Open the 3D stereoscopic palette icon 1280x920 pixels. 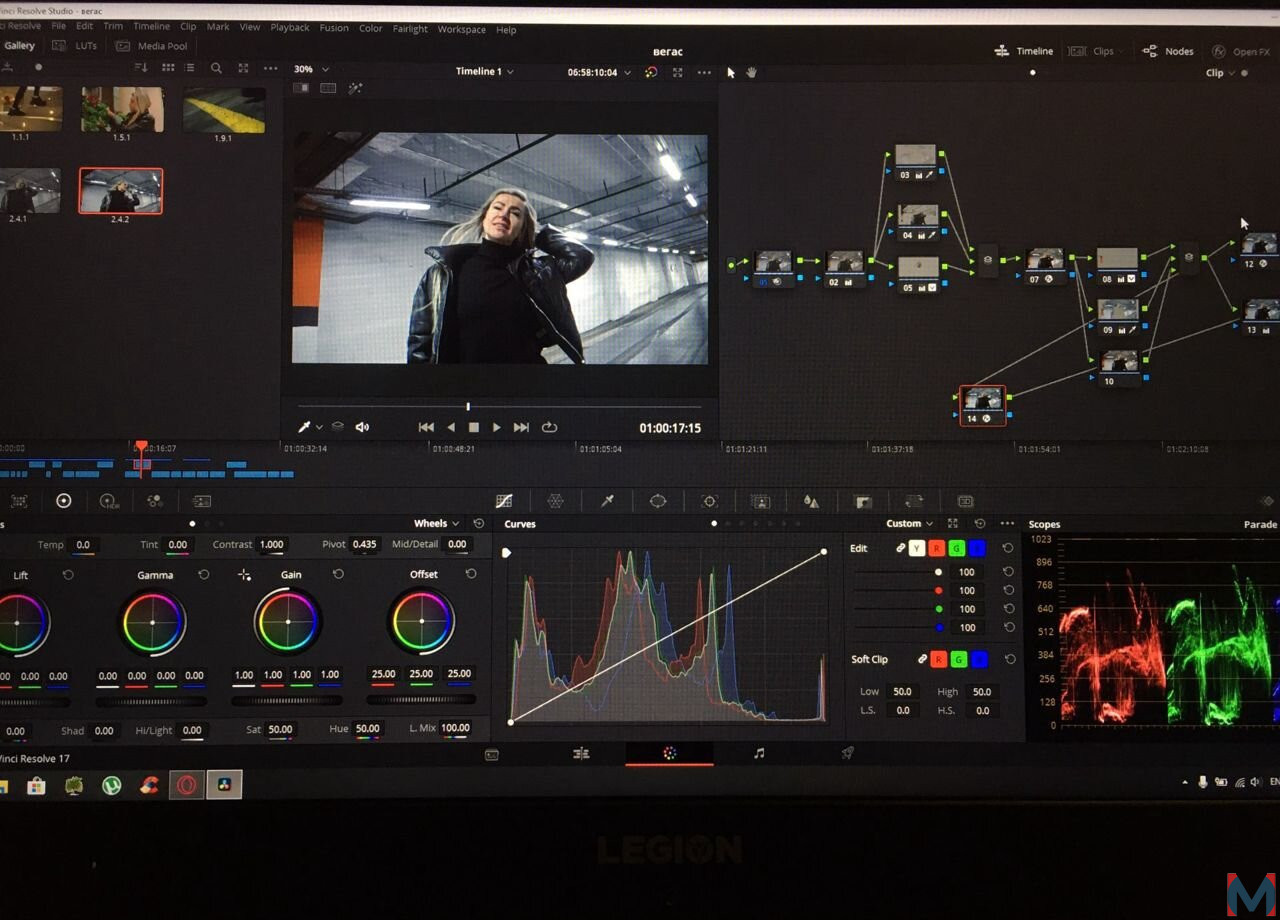click(x=965, y=501)
